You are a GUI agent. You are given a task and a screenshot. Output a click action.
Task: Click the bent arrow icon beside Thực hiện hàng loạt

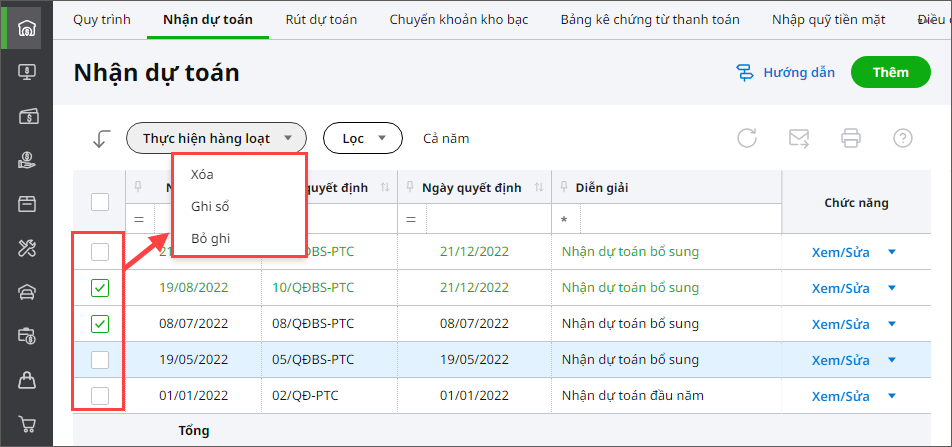tap(100, 138)
